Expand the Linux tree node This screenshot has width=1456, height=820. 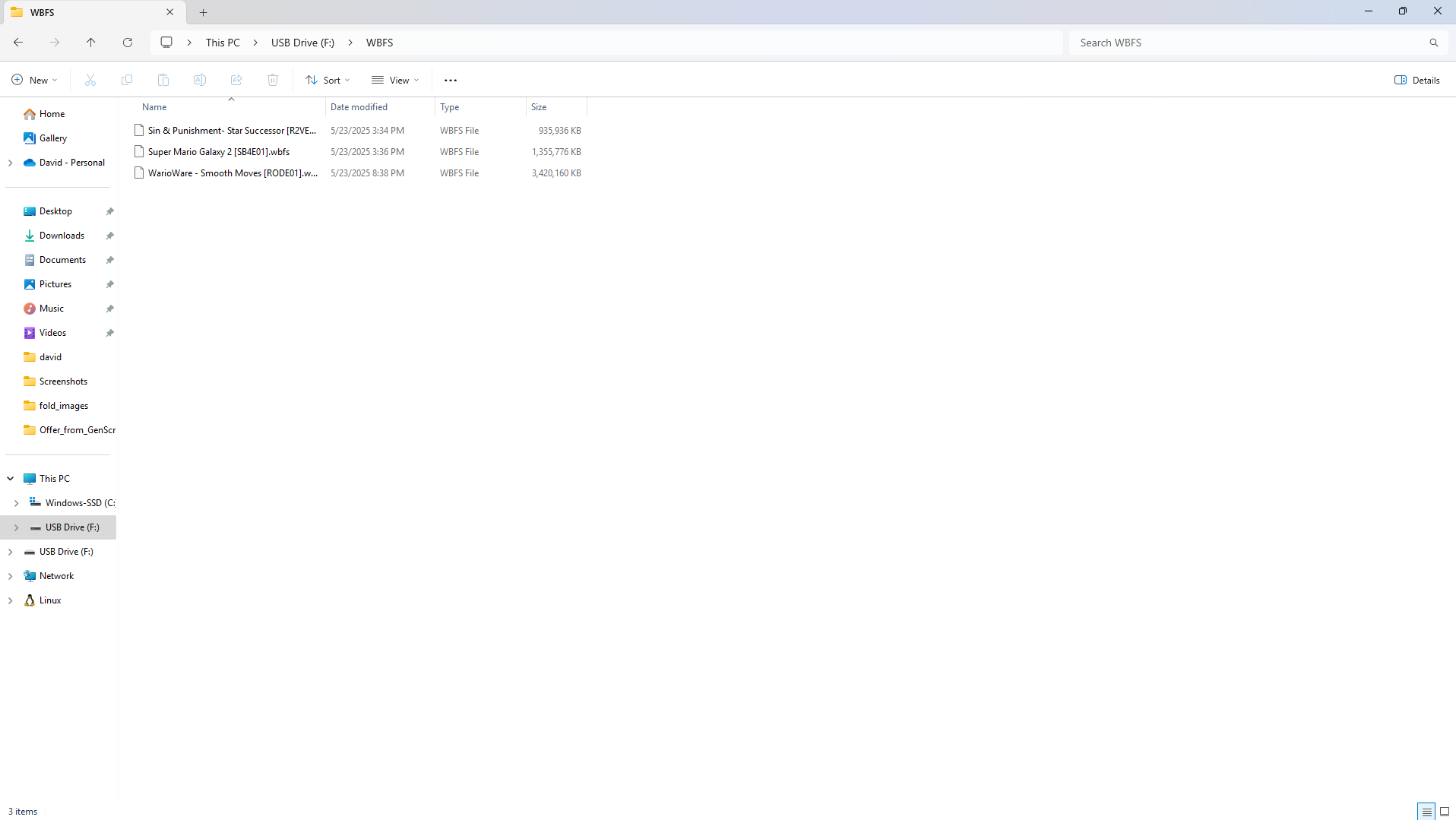click(11, 600)
